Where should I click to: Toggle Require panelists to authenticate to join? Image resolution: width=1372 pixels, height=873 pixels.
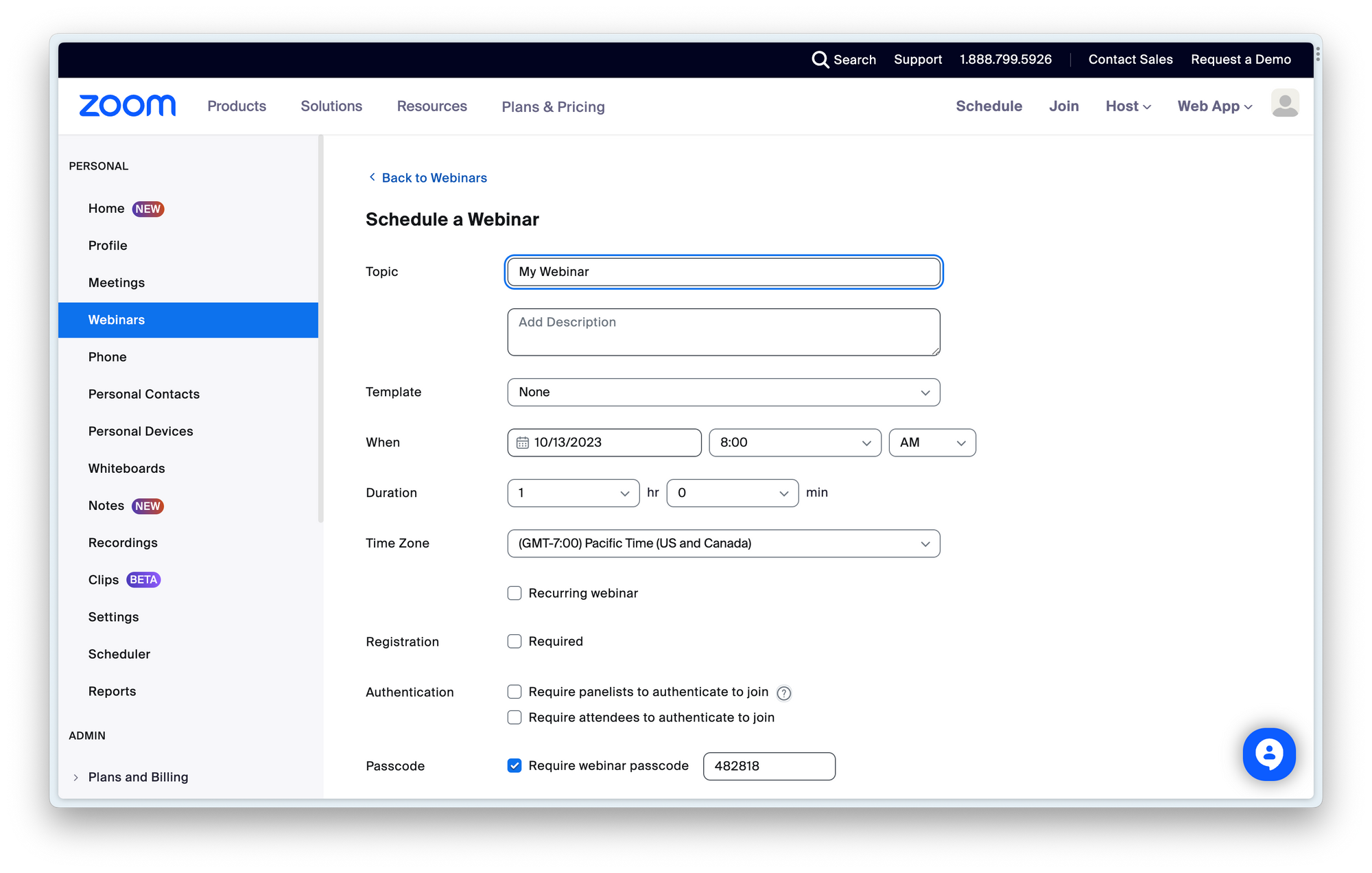click(514, 692)
